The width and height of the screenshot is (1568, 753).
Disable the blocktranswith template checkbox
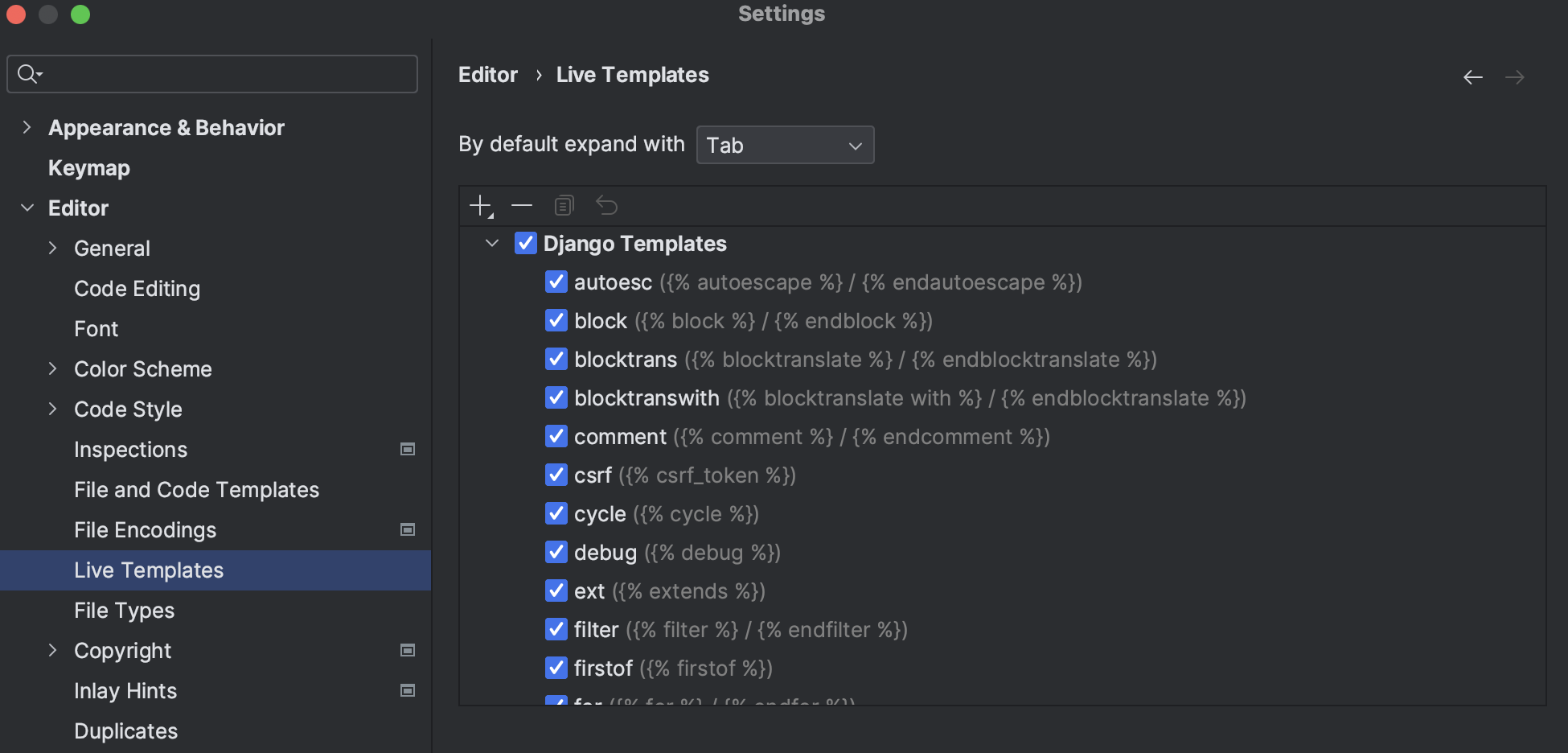point(556,397)
